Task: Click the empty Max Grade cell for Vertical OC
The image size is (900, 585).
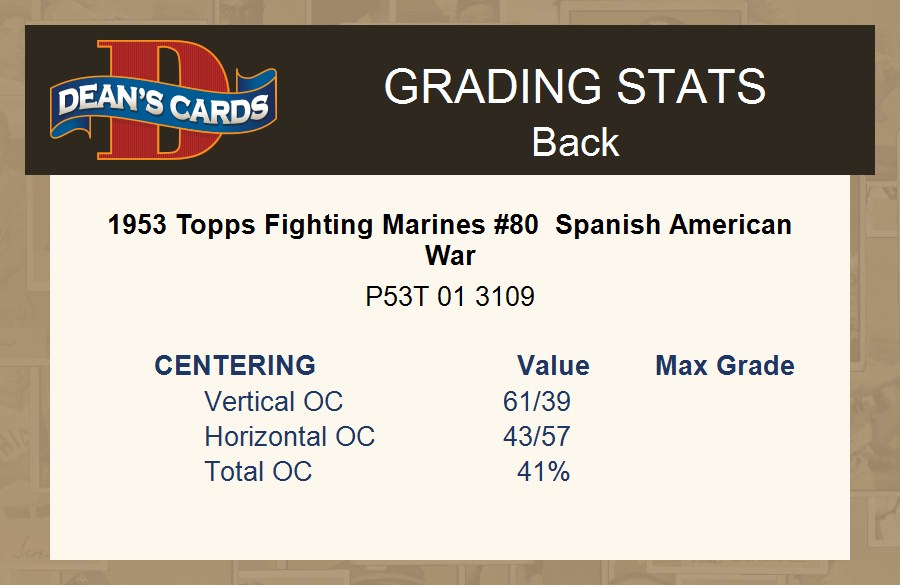Action: 725,402
